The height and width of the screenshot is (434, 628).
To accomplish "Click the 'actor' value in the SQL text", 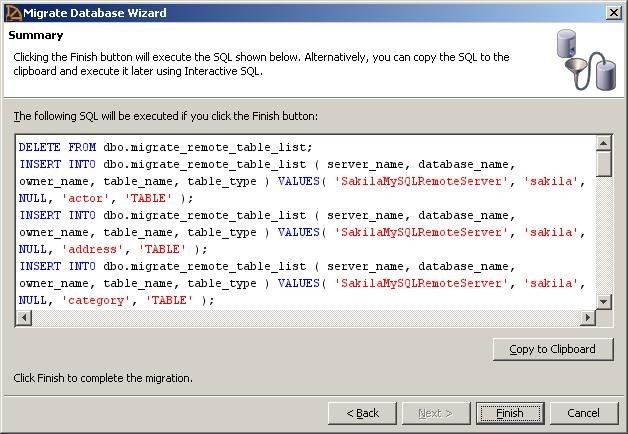I will [x=81, y=198].
